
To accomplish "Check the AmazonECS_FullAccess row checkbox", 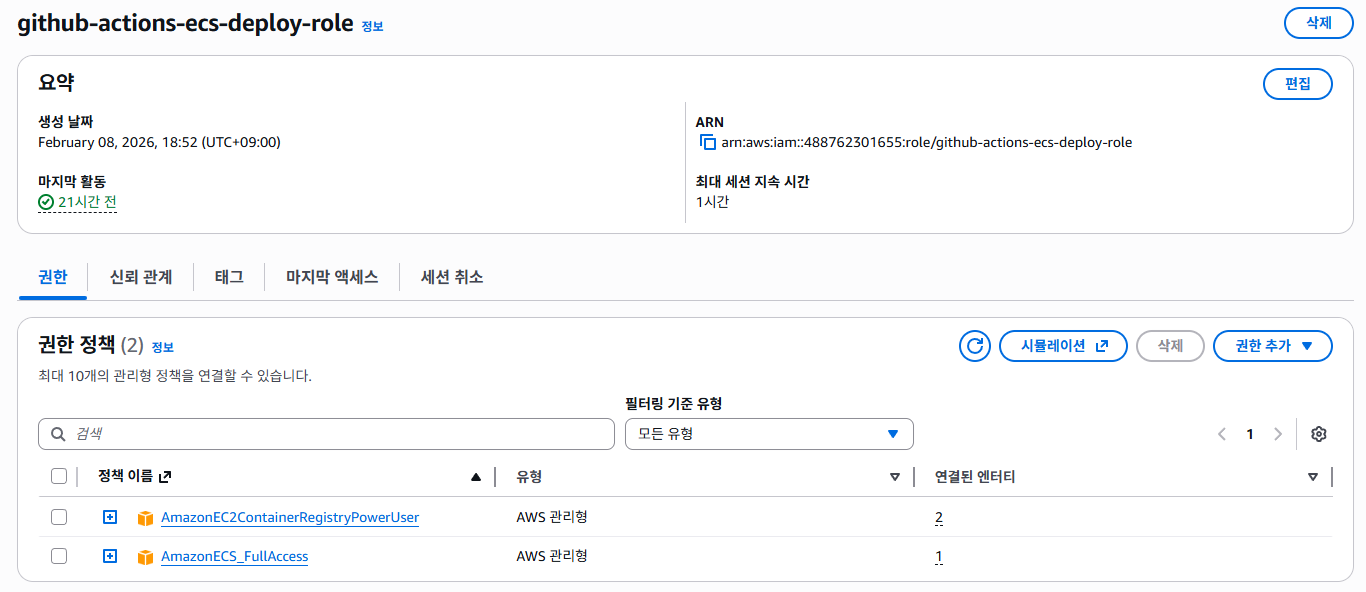I will pyautogui.click(x=59, y=556).
